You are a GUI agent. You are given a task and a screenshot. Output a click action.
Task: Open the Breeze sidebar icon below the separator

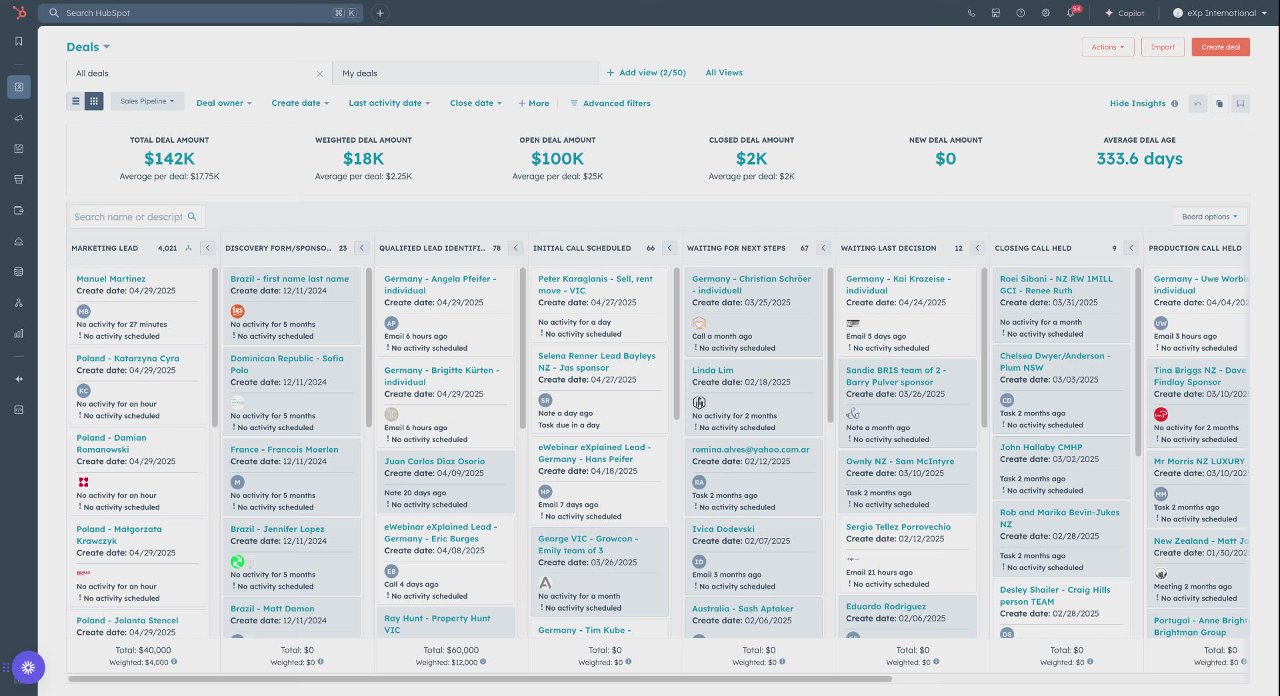point(18,379)
